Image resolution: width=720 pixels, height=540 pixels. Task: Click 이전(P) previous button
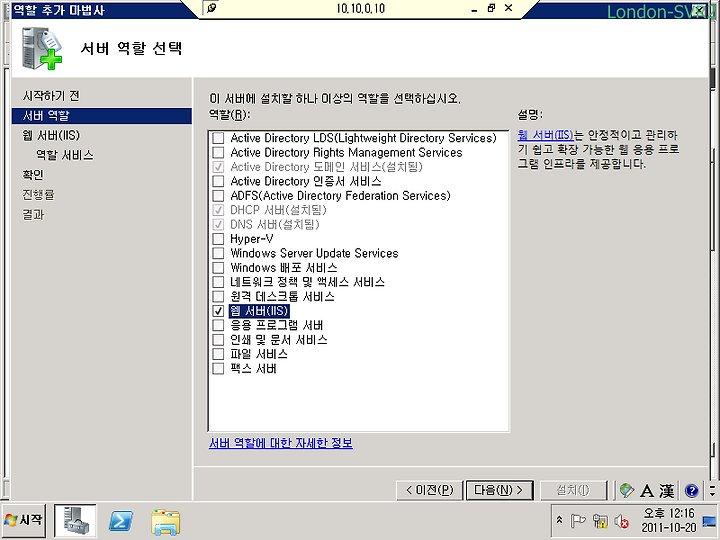429,490
